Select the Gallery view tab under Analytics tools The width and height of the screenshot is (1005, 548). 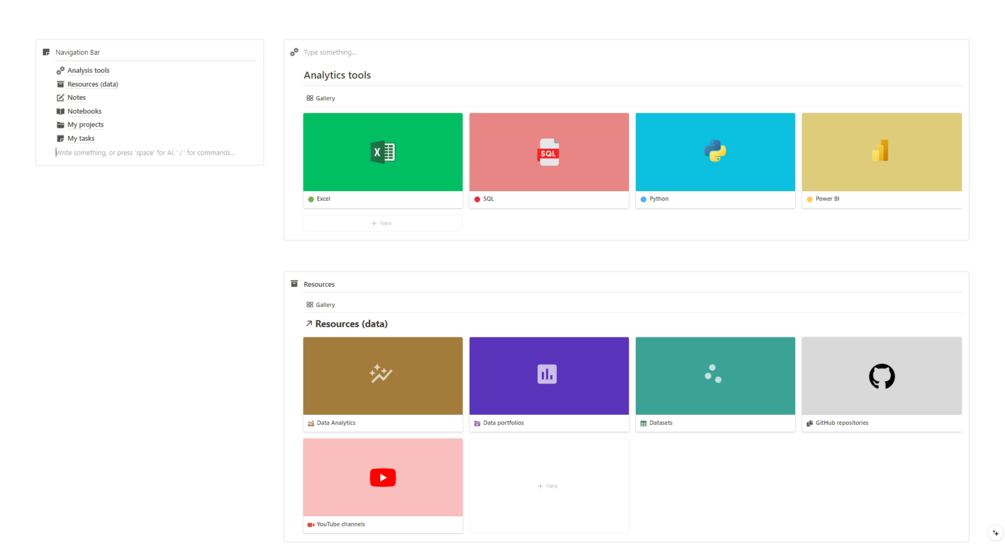pos(320,98)
